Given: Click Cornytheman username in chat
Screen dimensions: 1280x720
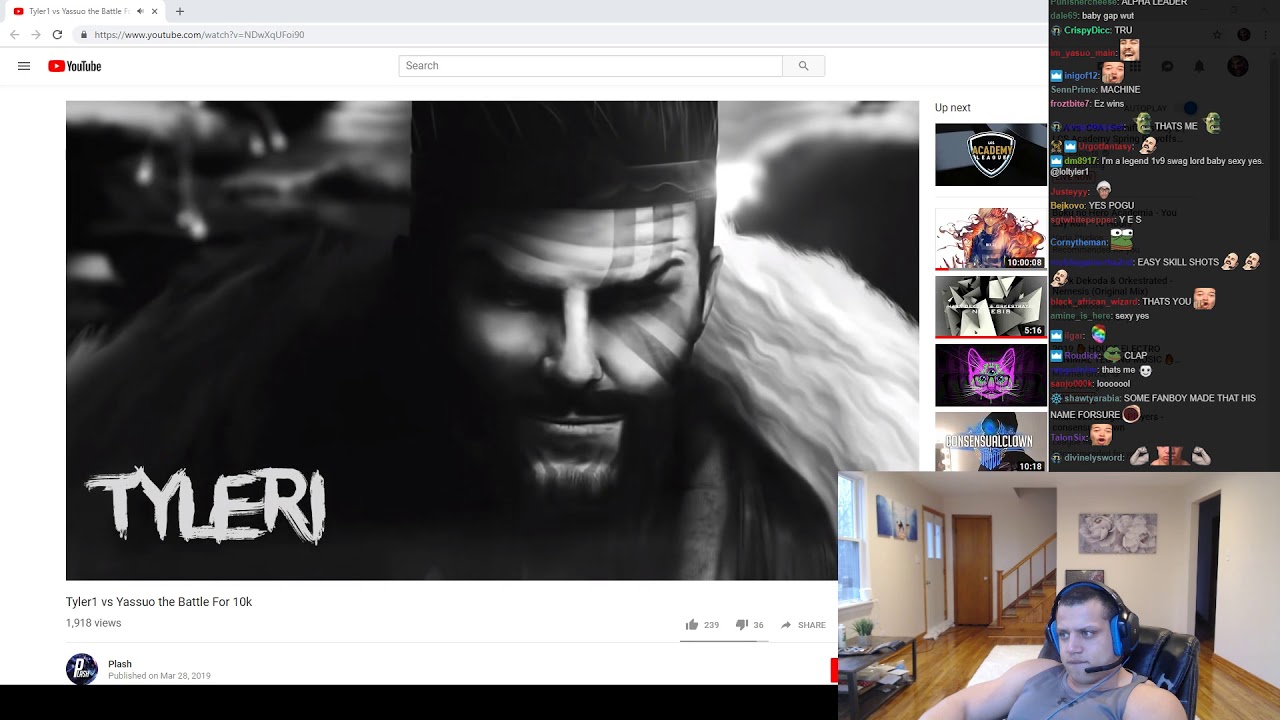Looking at the screenshot, I should pyautogui.click(x=1078, y=242).
